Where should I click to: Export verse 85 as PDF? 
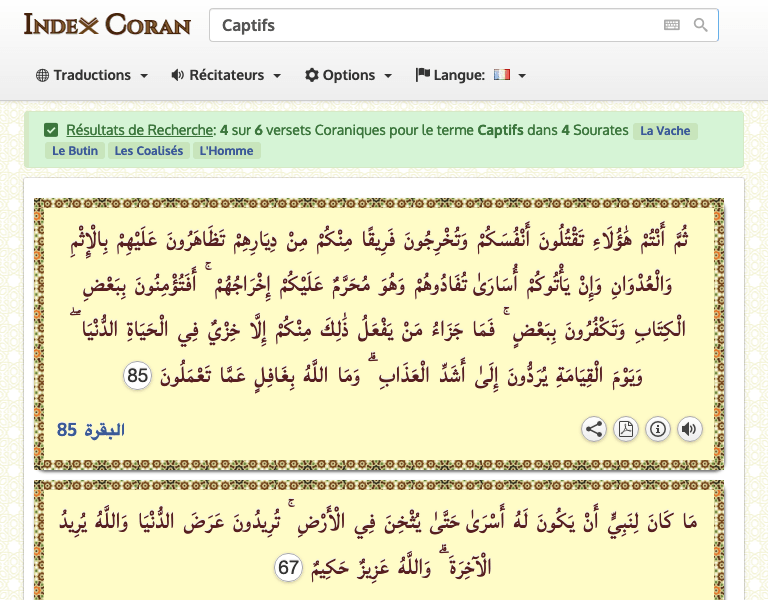pyautogui.click(x=626, y=430)
